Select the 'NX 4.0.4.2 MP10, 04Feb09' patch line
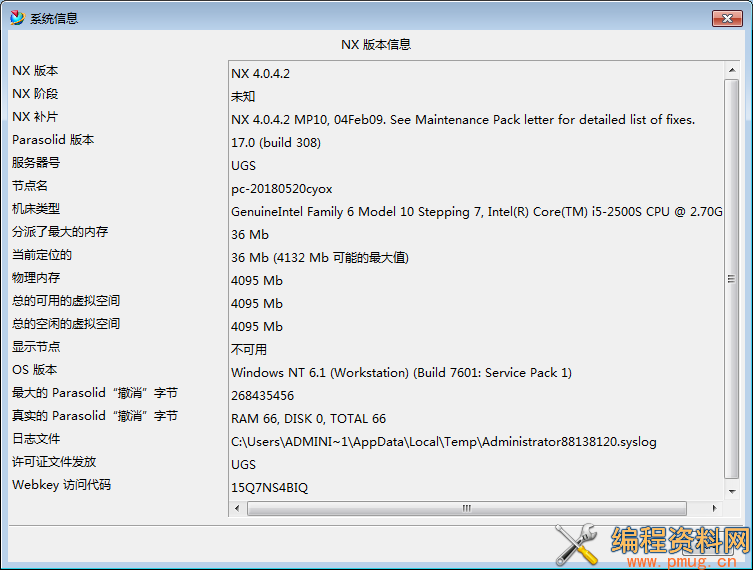Viewport: 753px width, 570px height. [x=463, y=120]
